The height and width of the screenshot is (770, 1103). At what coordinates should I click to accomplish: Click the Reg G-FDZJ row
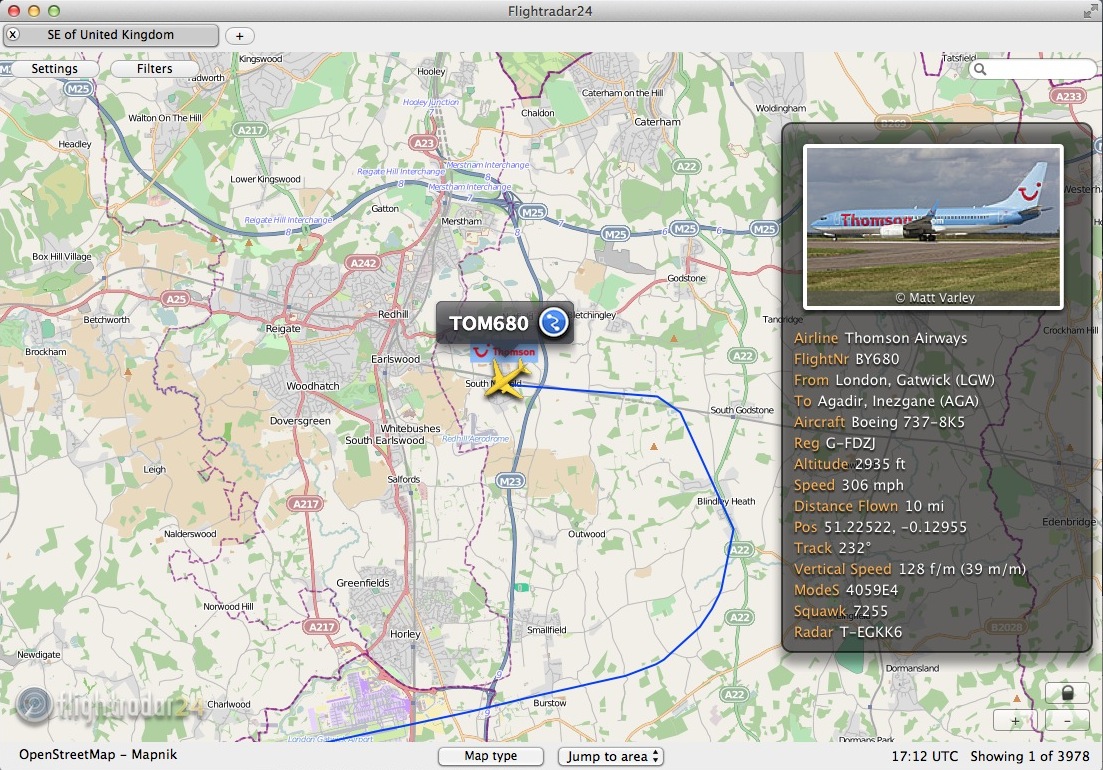(834, 444)
